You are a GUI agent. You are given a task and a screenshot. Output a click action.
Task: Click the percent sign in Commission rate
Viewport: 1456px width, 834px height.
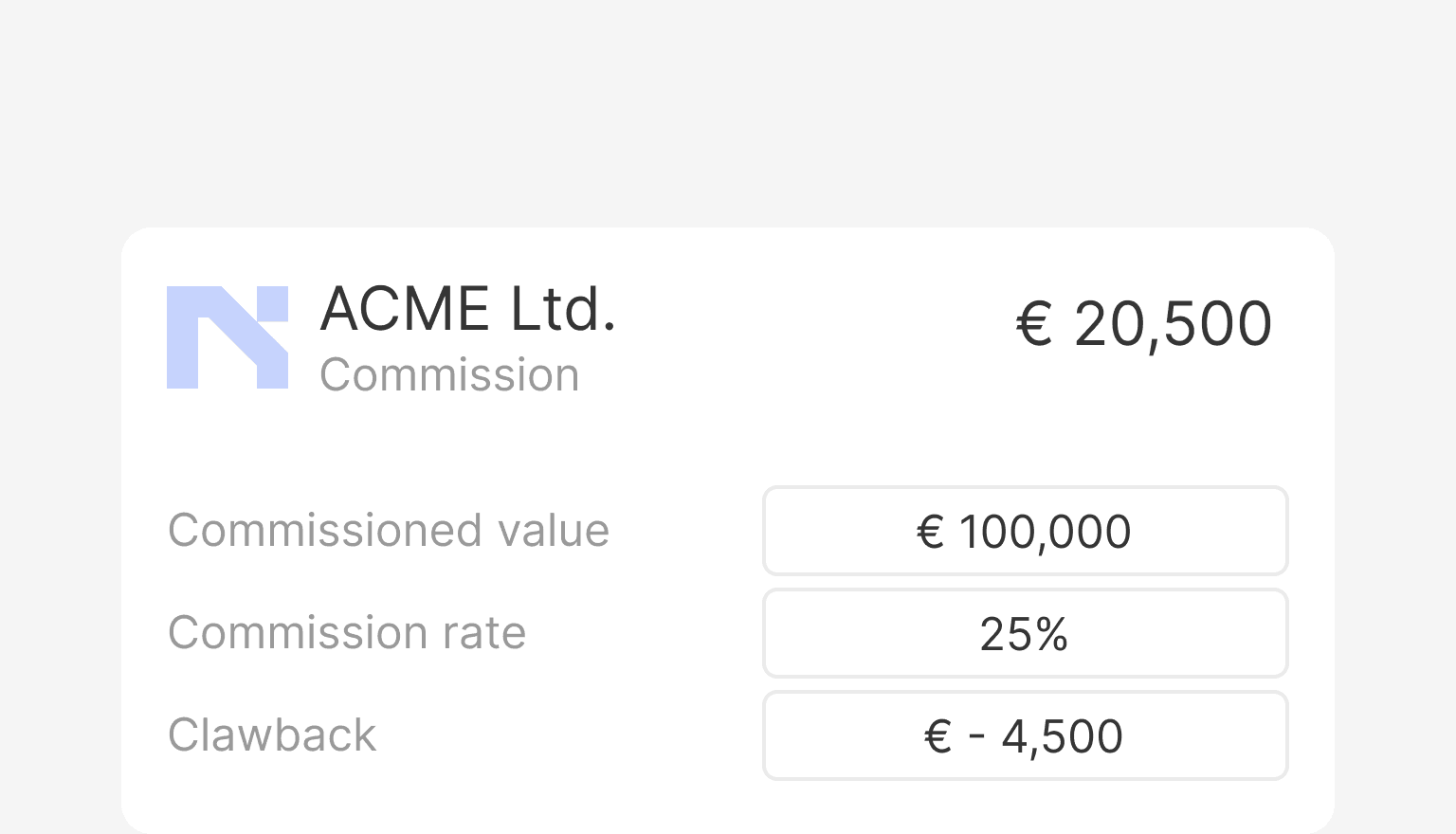click(1050, 634)
